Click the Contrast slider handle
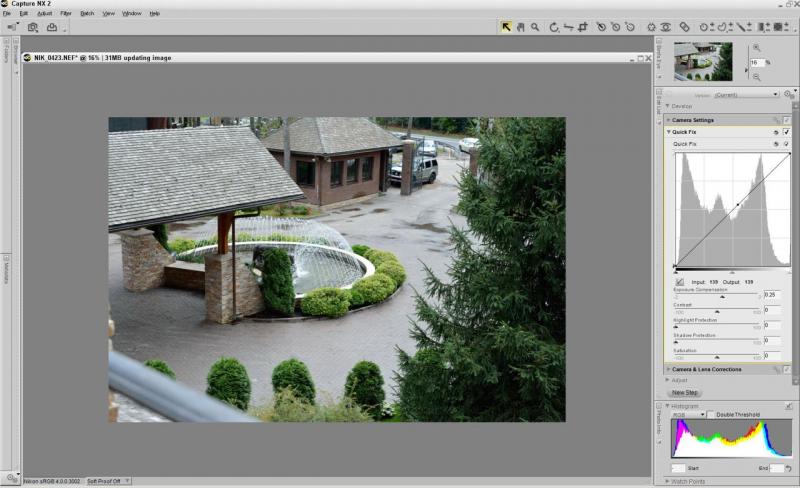Screen dimensions: 800x488 pos(717,312)
